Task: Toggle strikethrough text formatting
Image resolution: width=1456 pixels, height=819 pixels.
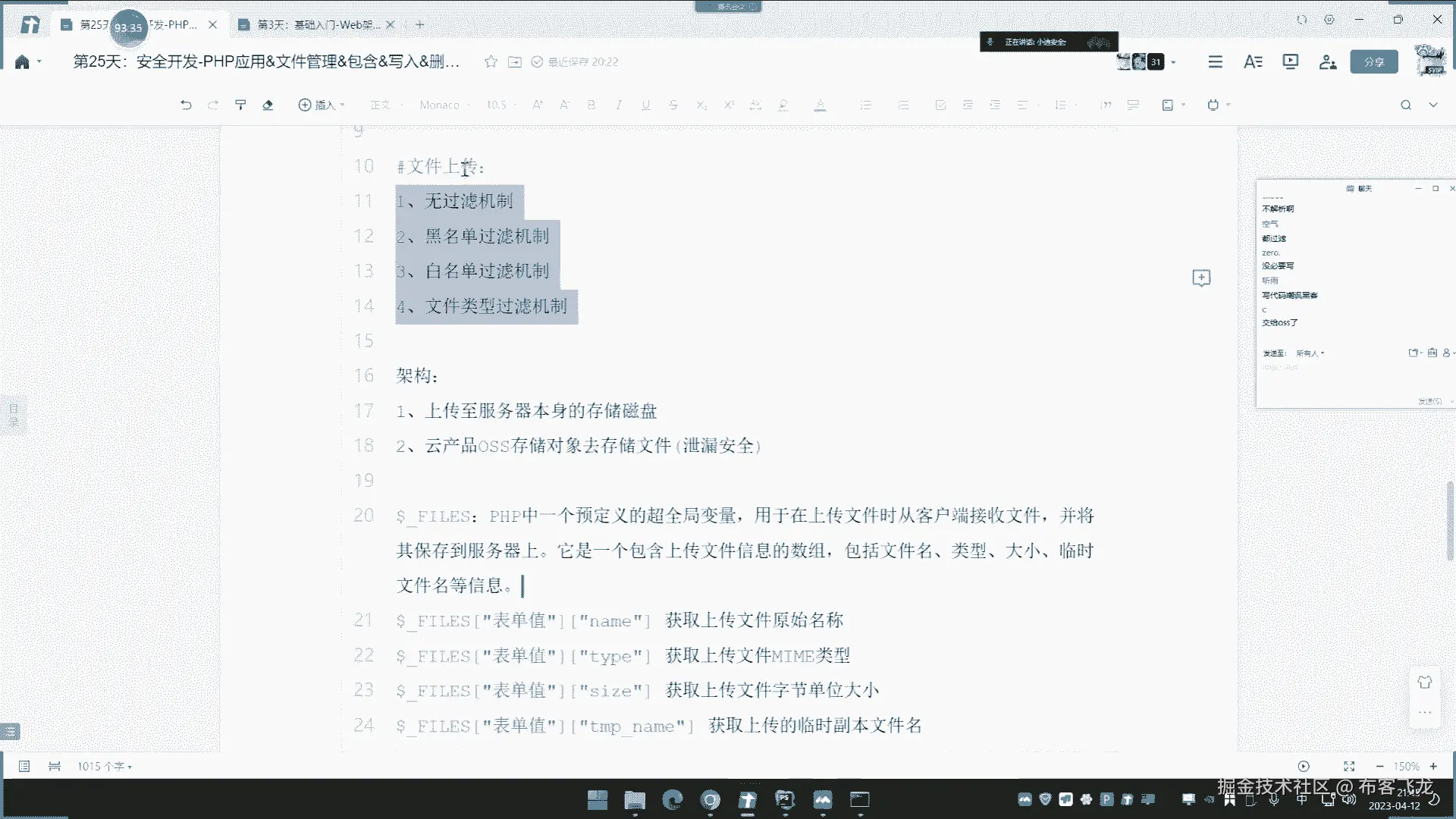Action: tap(673, 105)
